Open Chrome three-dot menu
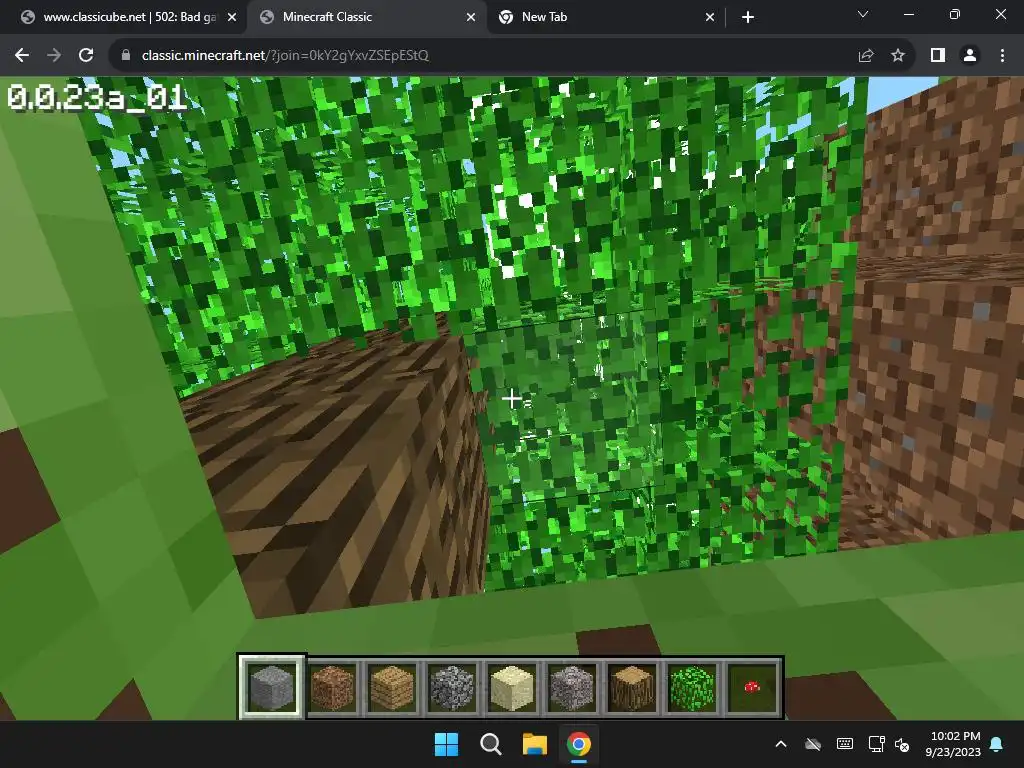Viewport: 1024px width, 768px height. [x=1002, y=56]
